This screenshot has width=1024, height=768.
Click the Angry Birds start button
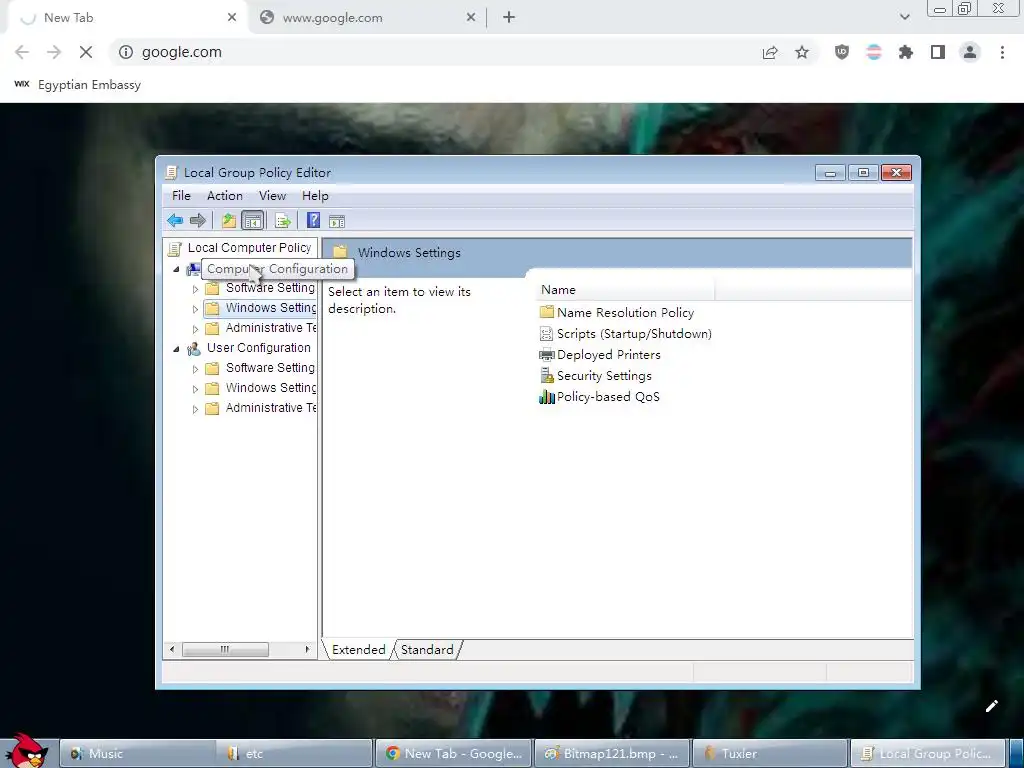[27, 750]
